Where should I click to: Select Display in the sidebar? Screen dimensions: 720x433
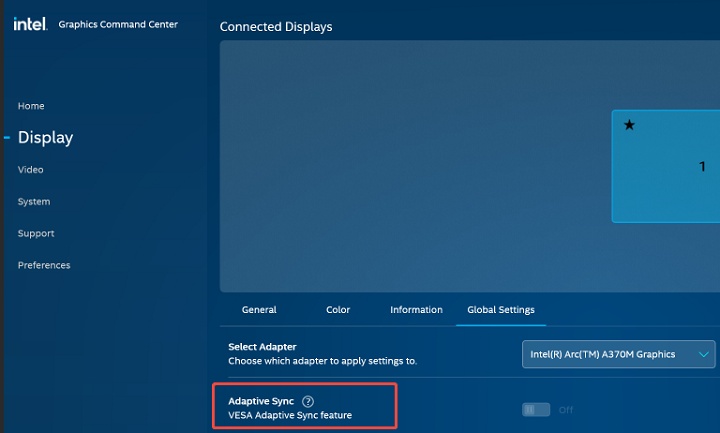[x=45, y=137]
